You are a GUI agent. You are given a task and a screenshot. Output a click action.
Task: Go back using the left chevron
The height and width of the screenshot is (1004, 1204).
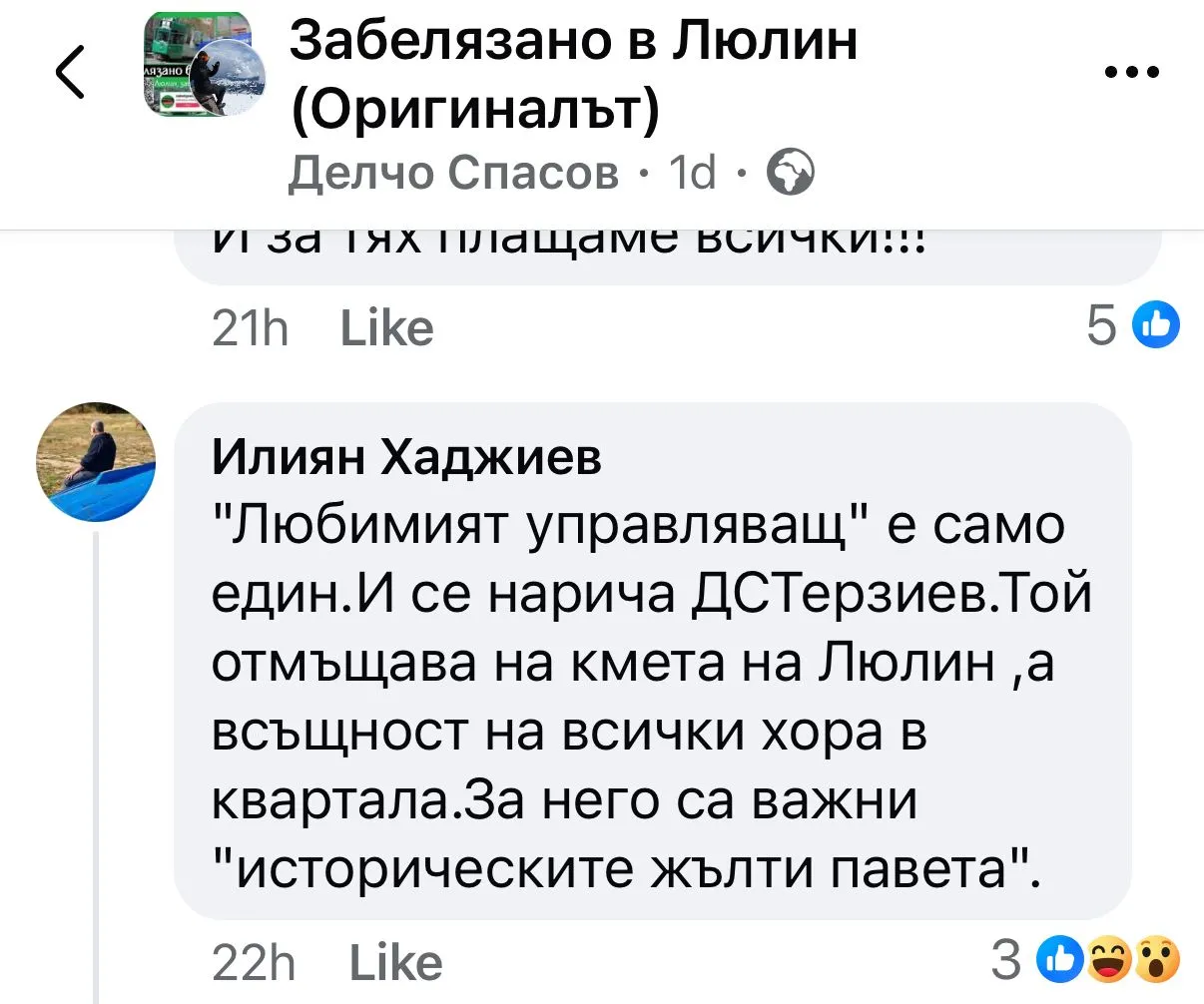(x=70, y=73)
